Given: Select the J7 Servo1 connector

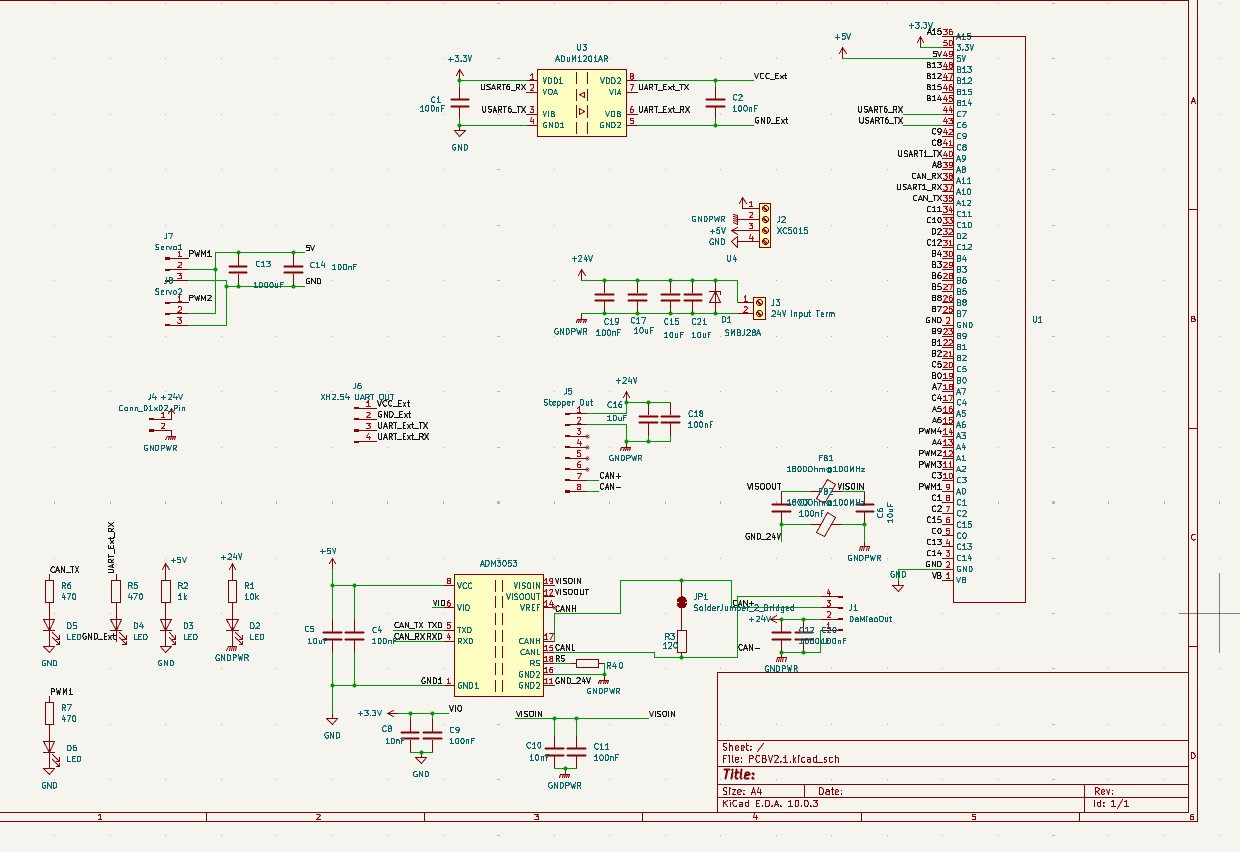Looking at the screenshot, I should click(x=174, y=266).
